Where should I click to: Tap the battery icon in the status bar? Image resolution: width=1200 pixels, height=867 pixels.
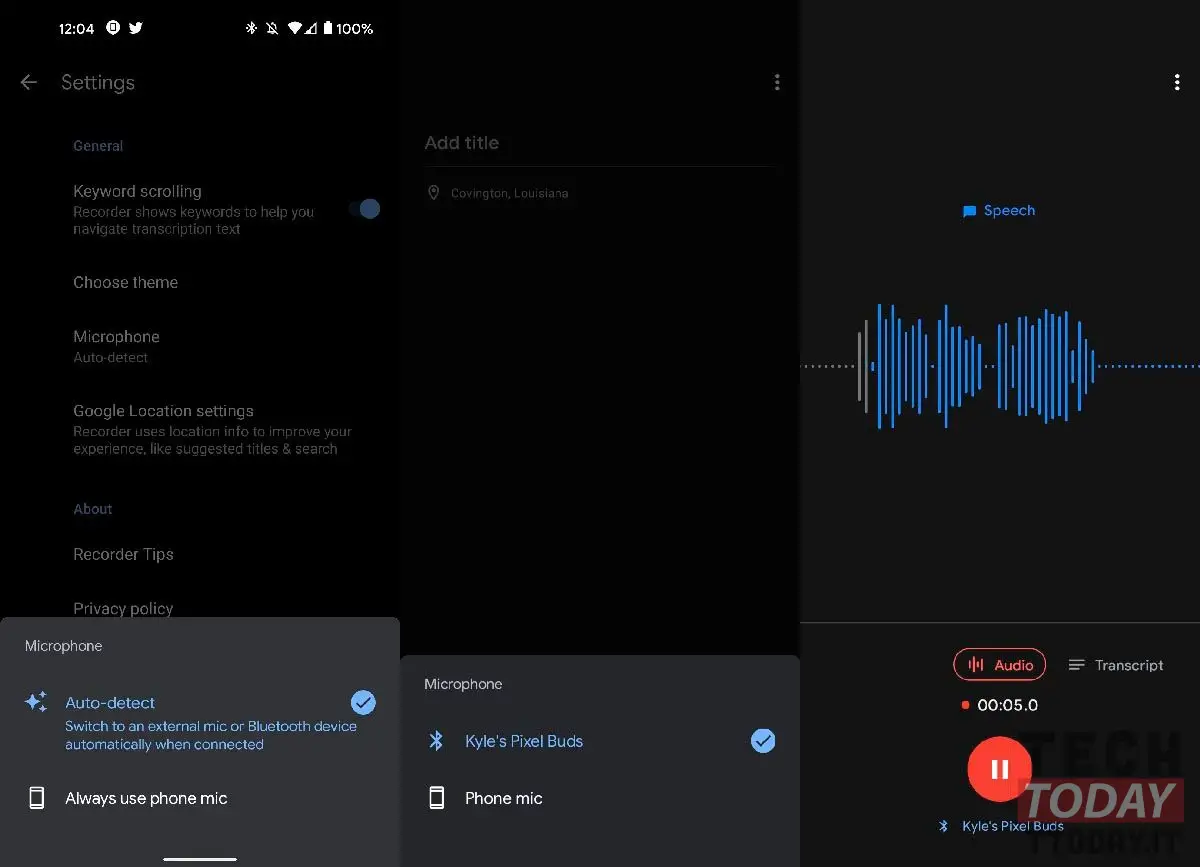tap(327, 29)
